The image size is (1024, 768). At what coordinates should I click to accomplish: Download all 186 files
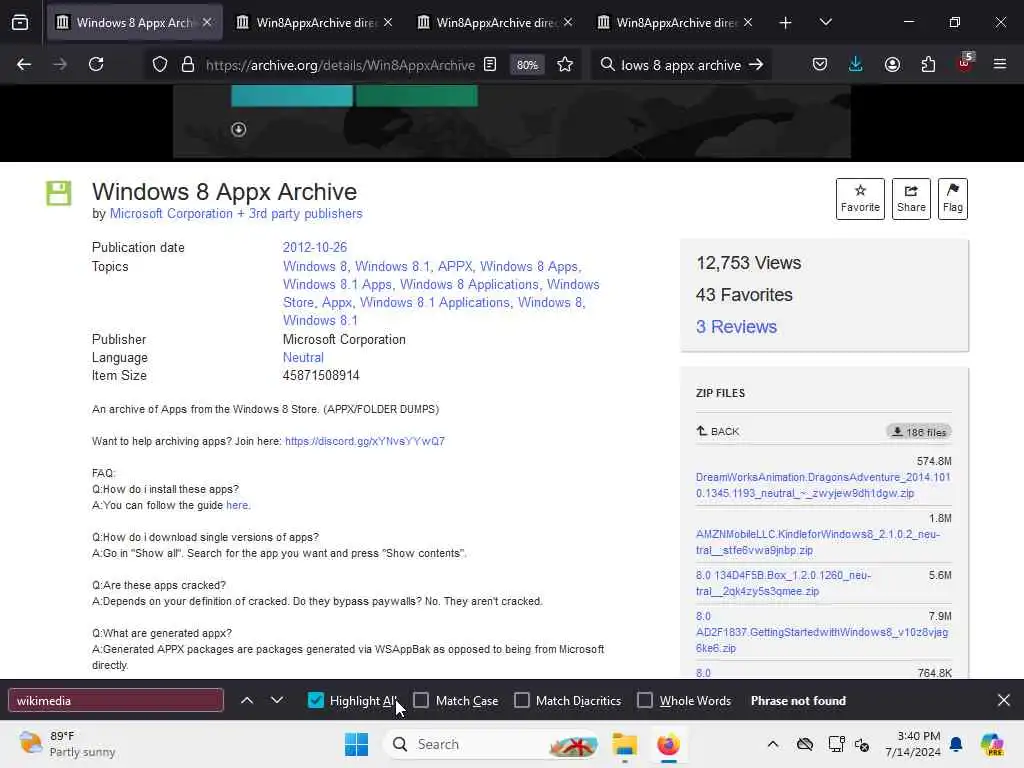pyautogui.click(x=919, y=432)
